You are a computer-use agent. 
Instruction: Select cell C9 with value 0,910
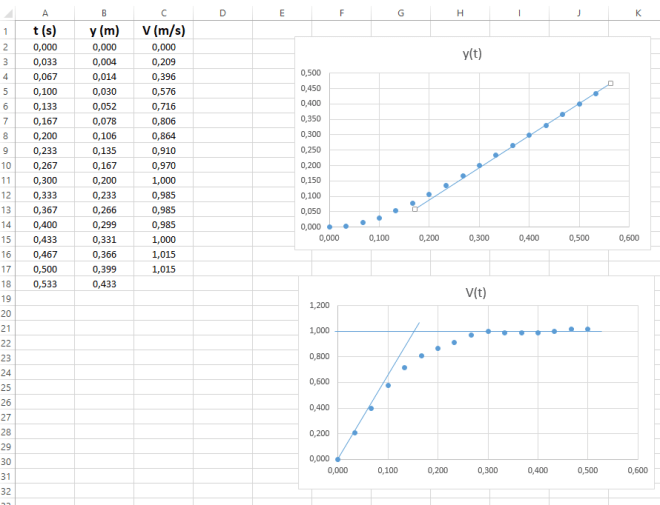[x=163, y=150]
